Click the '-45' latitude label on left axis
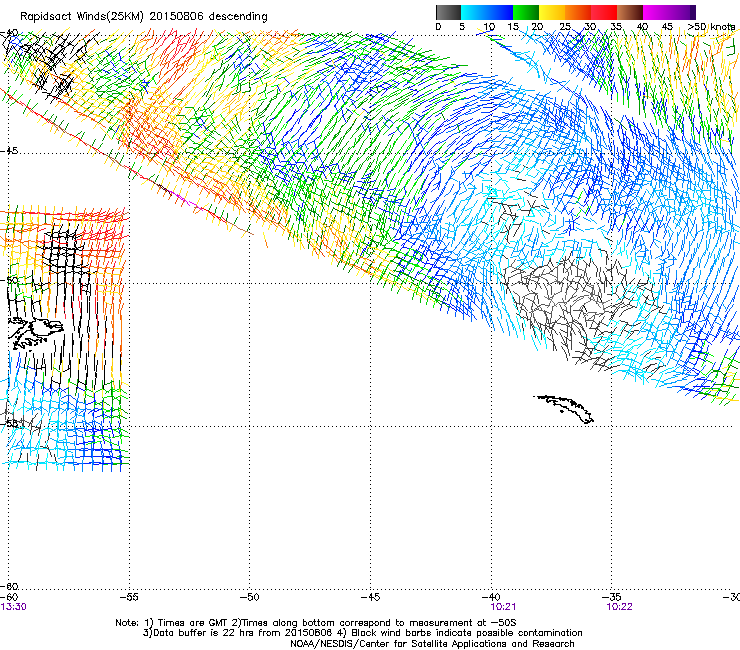Screen dimensions: 740x650 click(x=9, y=151)
